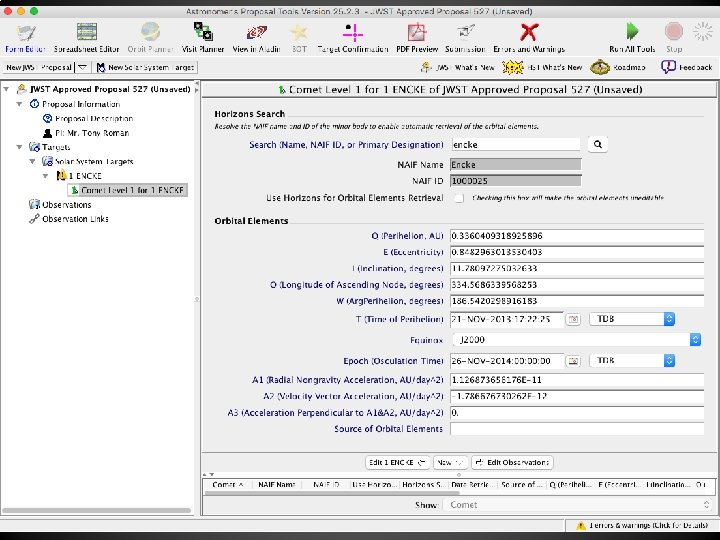The width and height of the screenshot is (720, 540).
Task: Click Edit 1 ENCKE button
Action: point(398,462)
